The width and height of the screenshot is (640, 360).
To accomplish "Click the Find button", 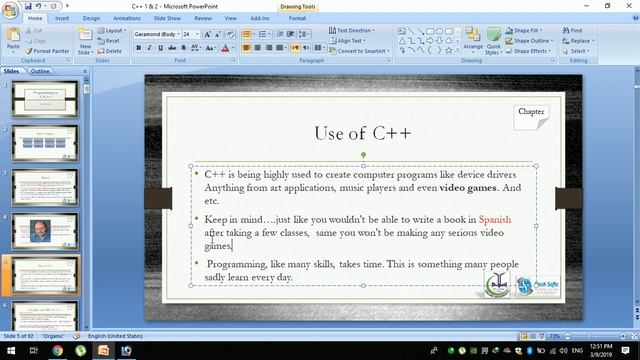I will tap(572, 31).
